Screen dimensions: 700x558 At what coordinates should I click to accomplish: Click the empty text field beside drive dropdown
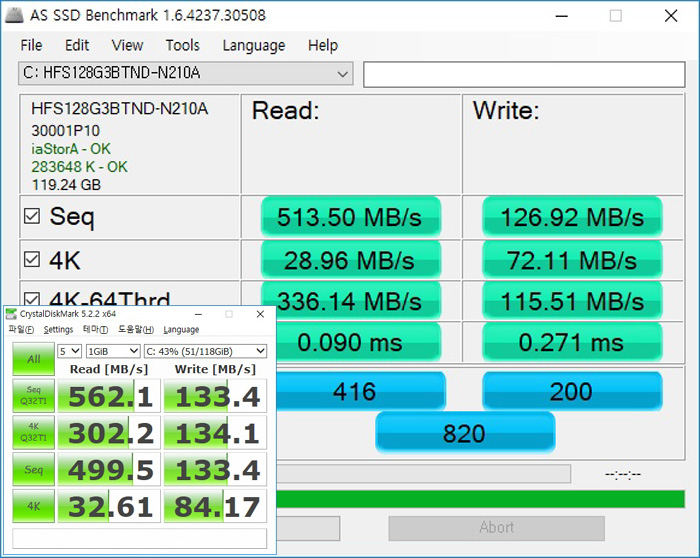click(x=524, y=74)
